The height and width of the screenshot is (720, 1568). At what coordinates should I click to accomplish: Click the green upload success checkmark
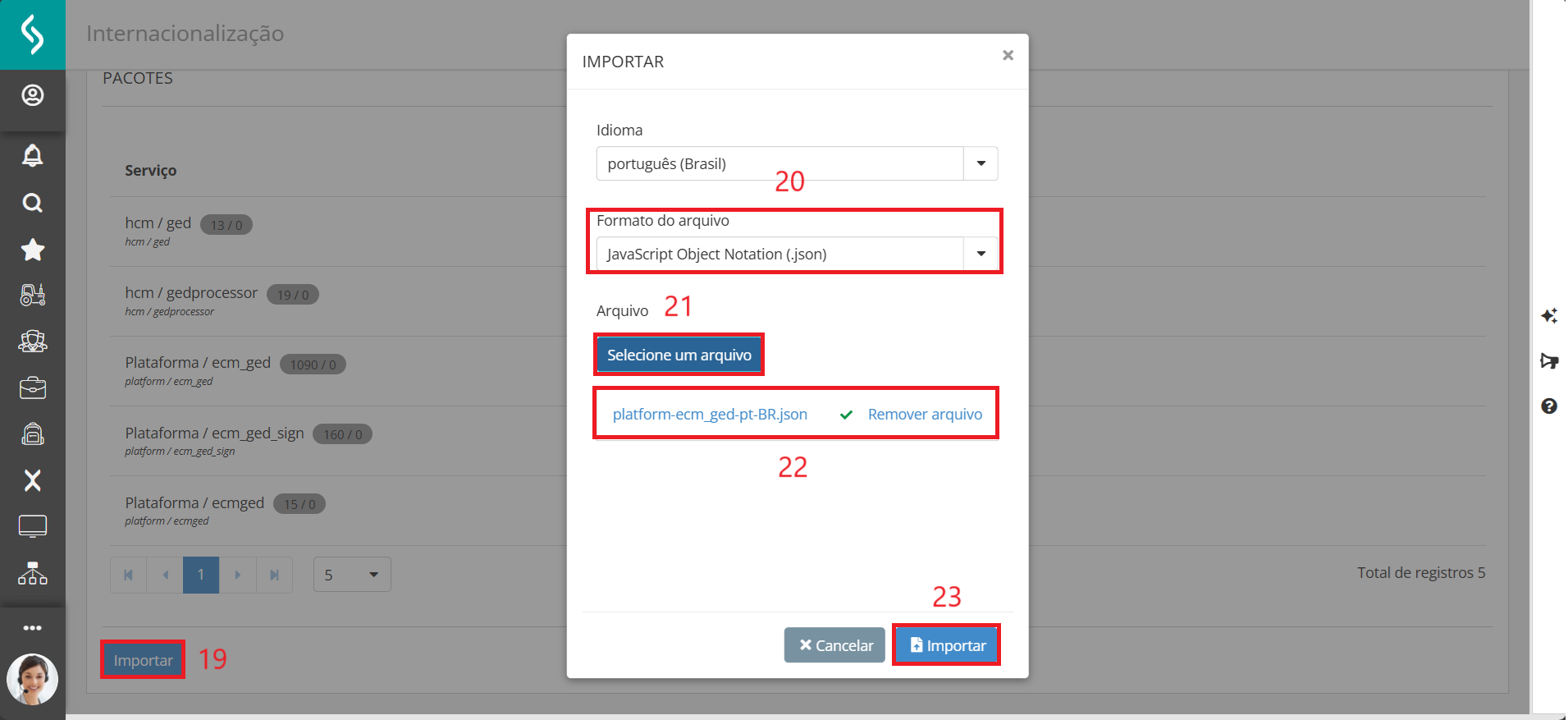[846, 415]
